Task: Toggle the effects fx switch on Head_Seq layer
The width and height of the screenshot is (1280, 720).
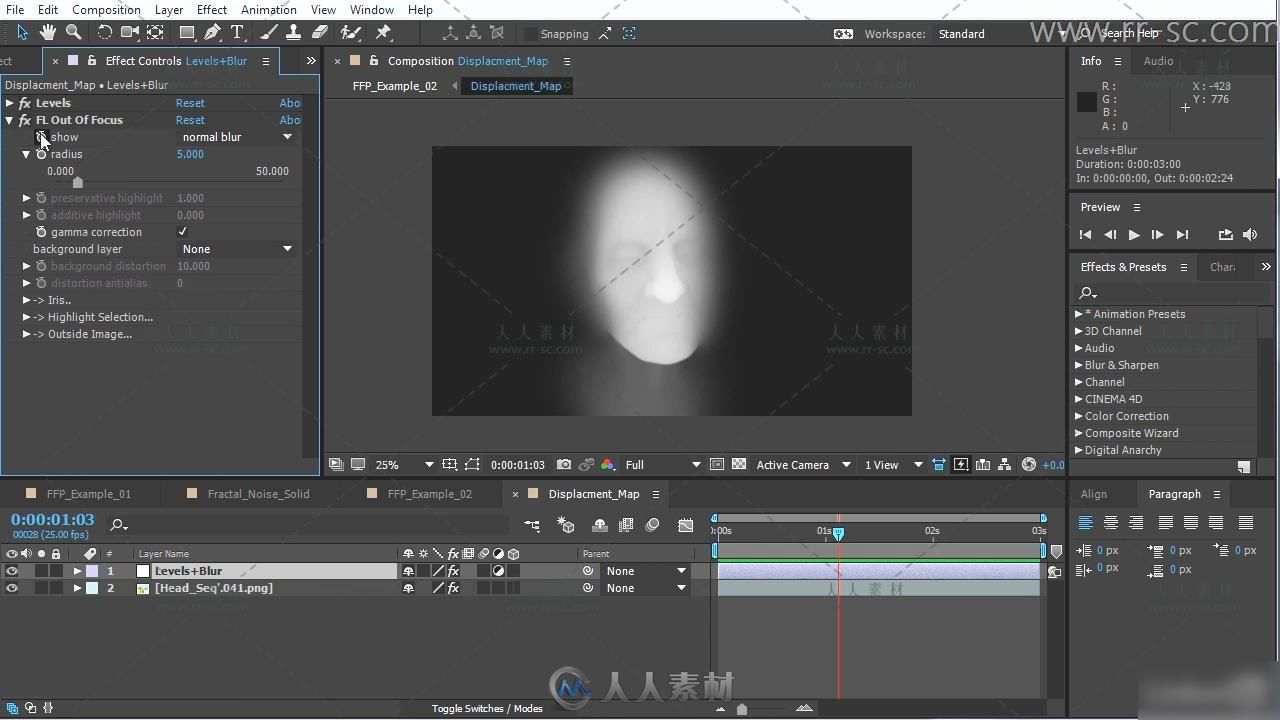Action: coord(453,588)
